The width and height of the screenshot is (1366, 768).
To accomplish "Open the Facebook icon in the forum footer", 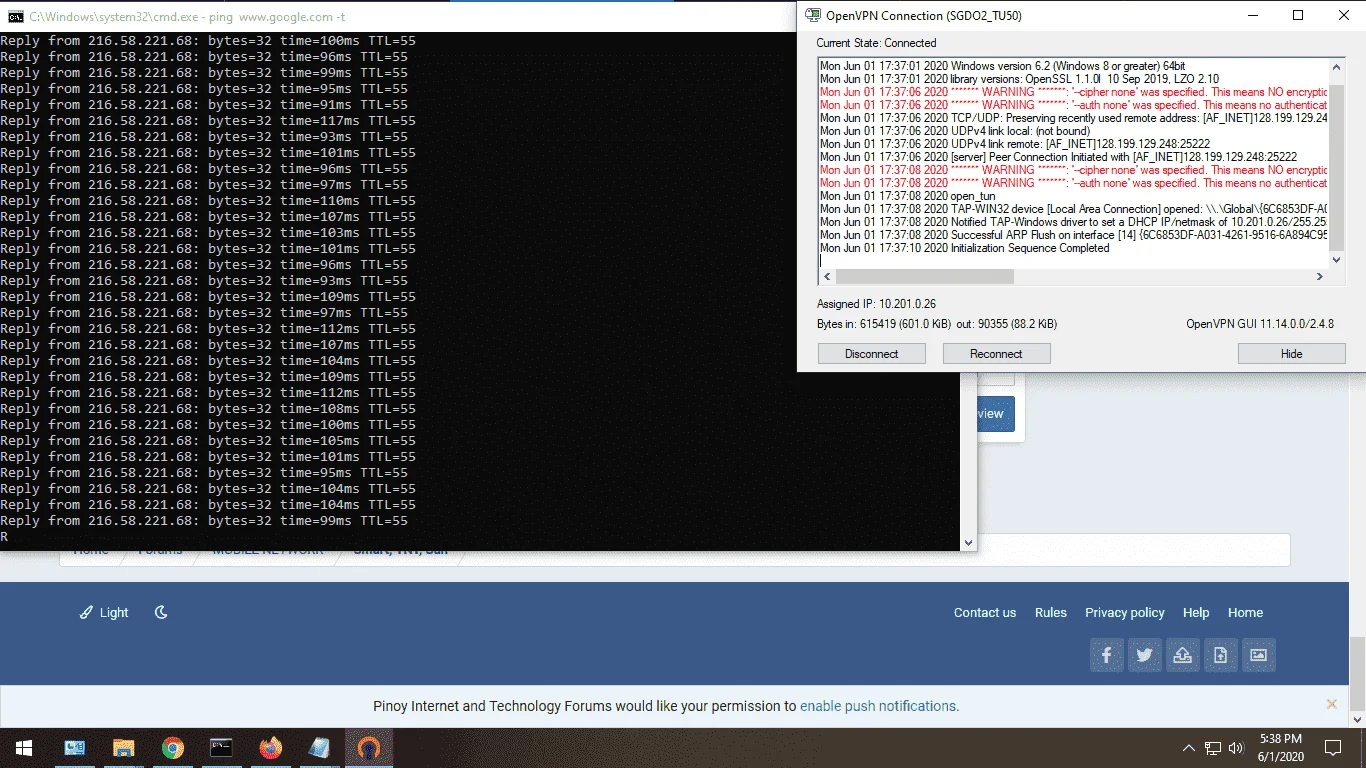I will (1107, 655).
